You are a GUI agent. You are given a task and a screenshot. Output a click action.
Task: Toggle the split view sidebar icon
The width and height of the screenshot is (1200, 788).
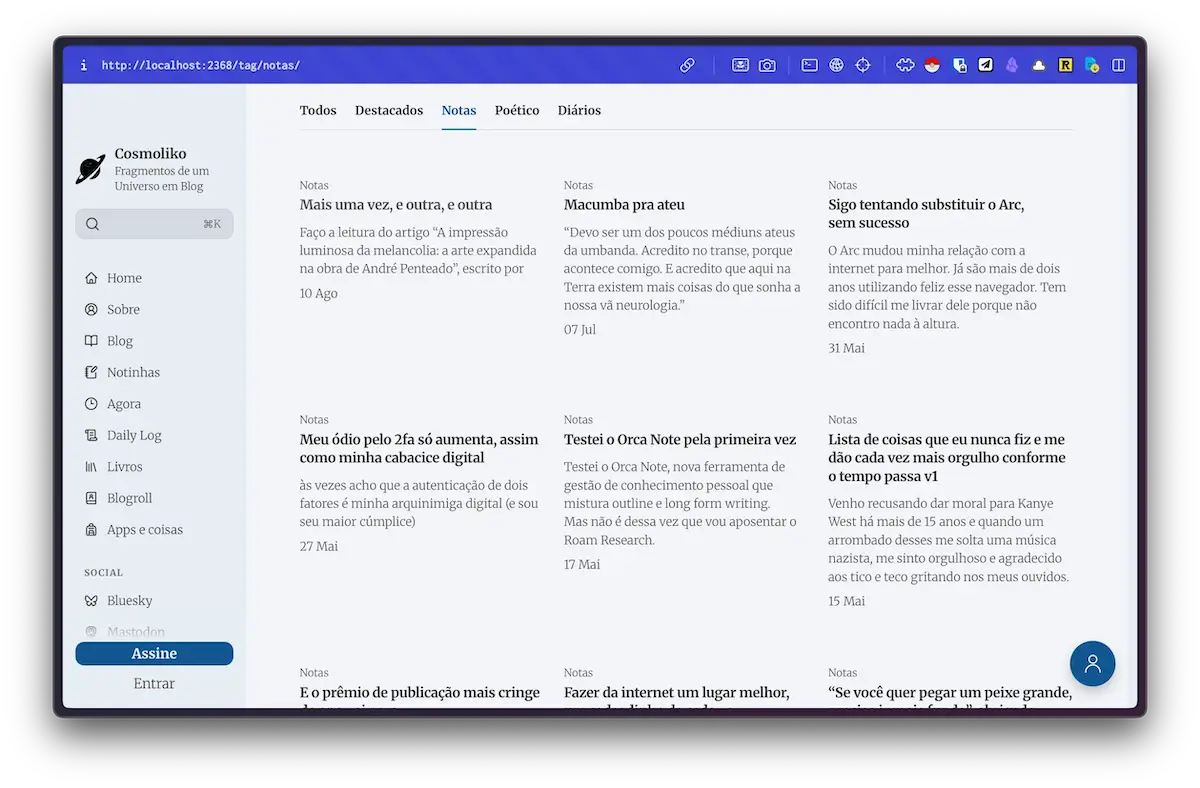point(1119,65)
